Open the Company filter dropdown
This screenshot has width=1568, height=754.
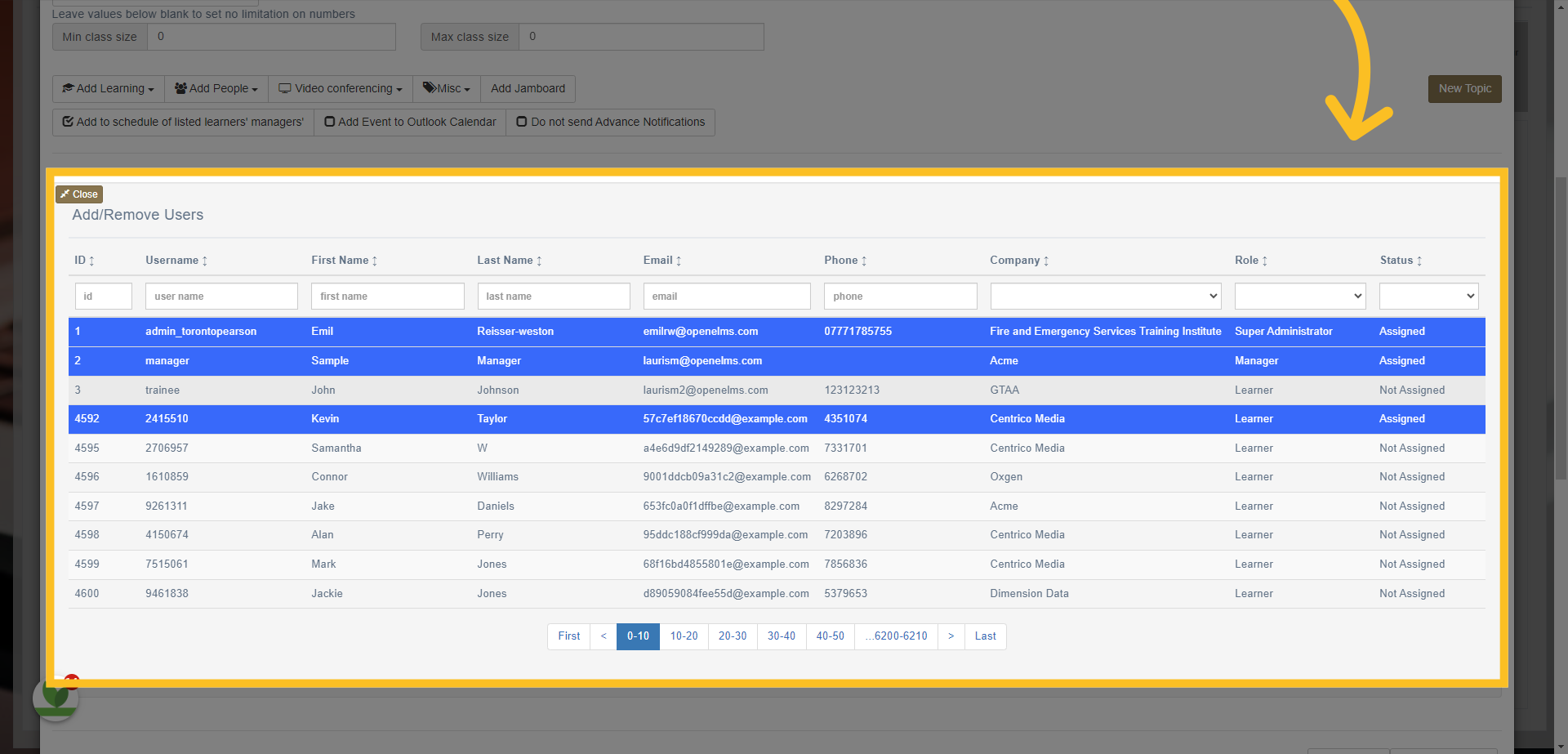1106,296
